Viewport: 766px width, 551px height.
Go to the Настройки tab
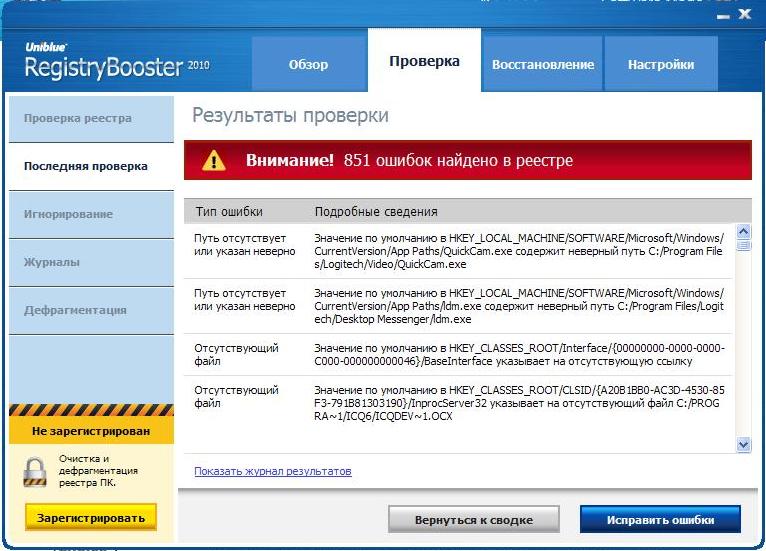click(661, 64)
